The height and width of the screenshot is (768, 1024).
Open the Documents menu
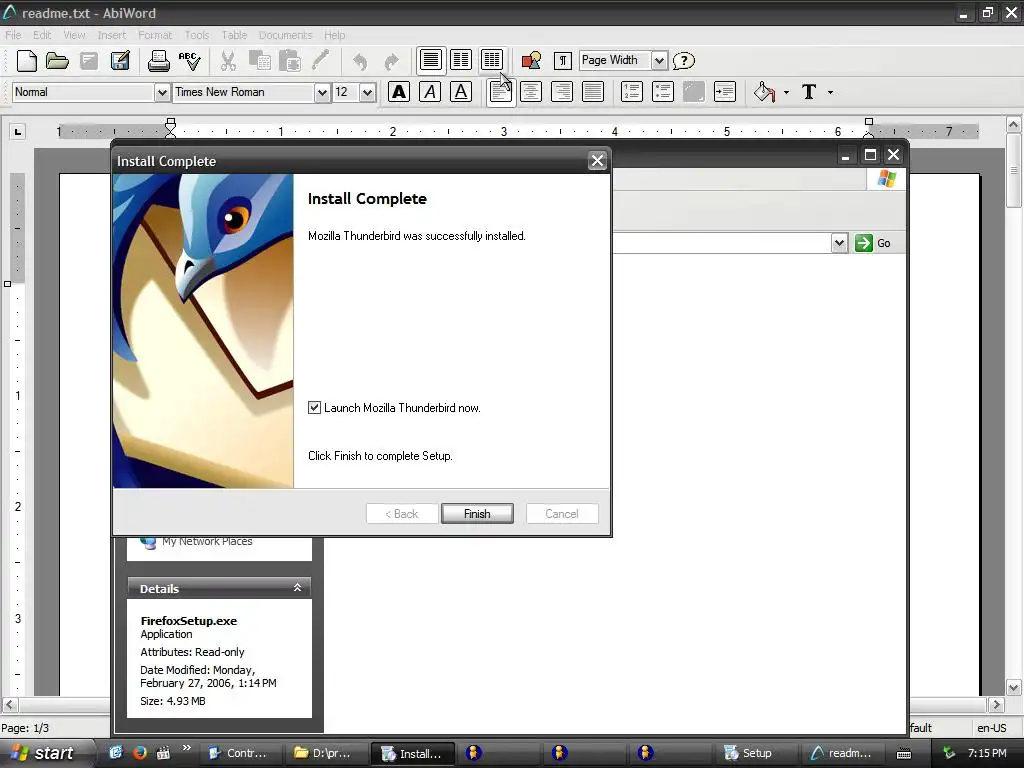(285, 35)
